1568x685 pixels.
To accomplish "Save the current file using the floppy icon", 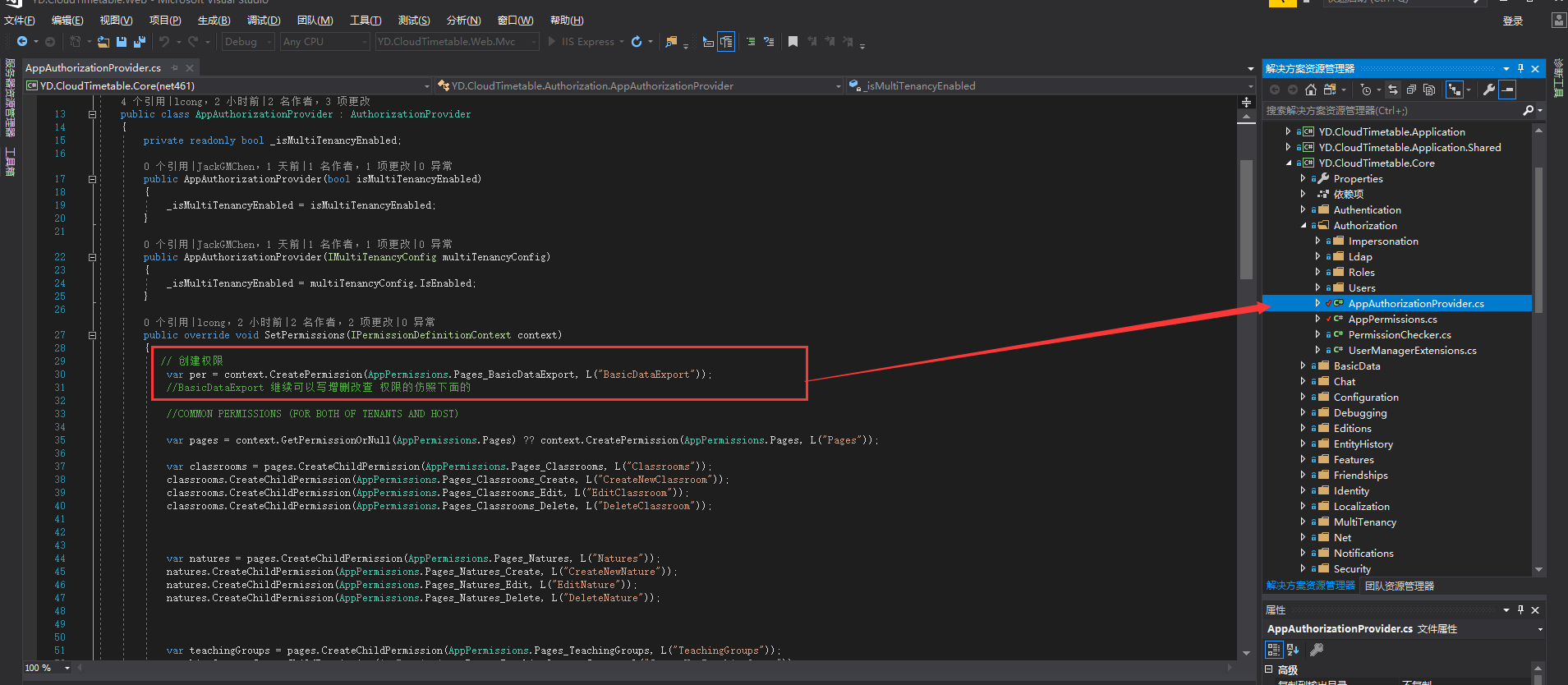I will pos(122,42).
